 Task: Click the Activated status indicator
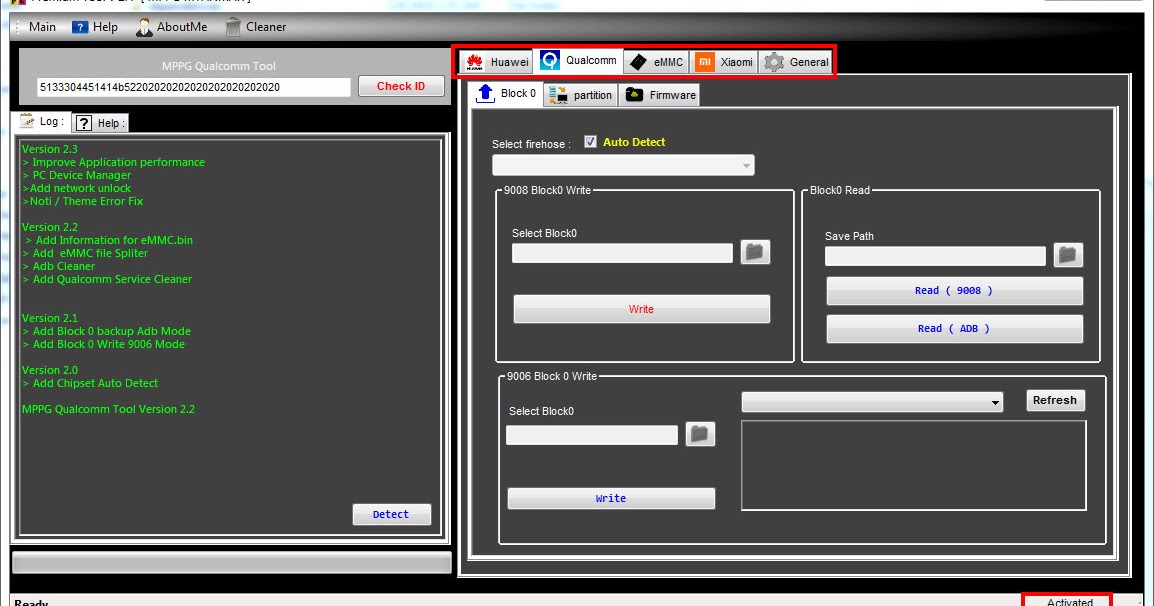pyautogui.click(x=1067, y=600)
